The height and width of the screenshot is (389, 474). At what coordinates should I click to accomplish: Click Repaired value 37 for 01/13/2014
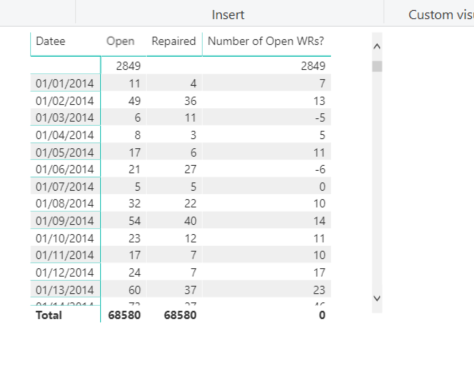190,290
